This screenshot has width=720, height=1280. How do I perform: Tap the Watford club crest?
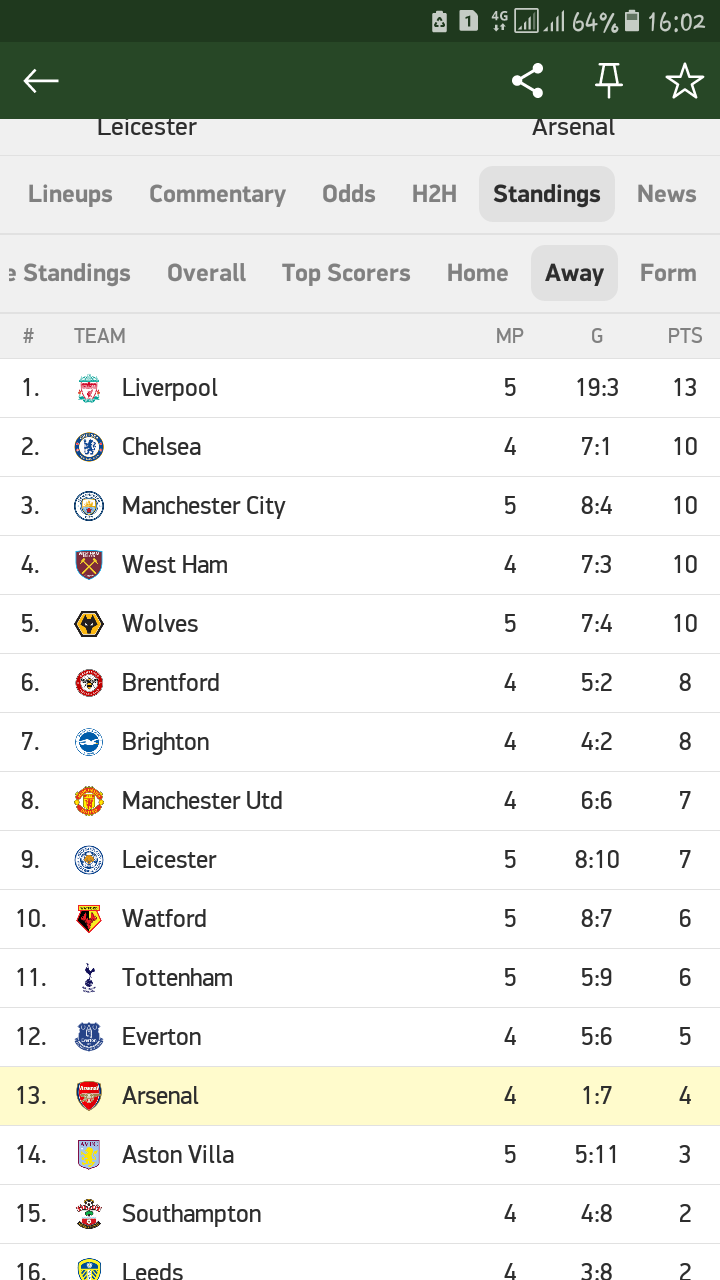coord(89,919)
